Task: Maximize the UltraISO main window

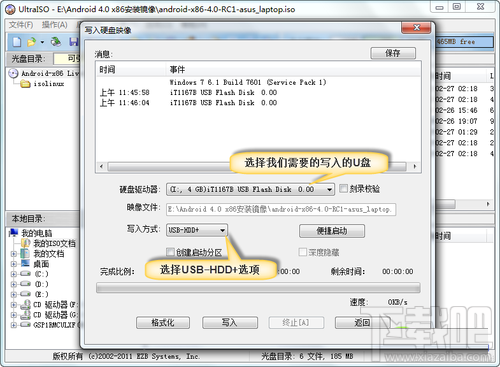Action: 457,7
